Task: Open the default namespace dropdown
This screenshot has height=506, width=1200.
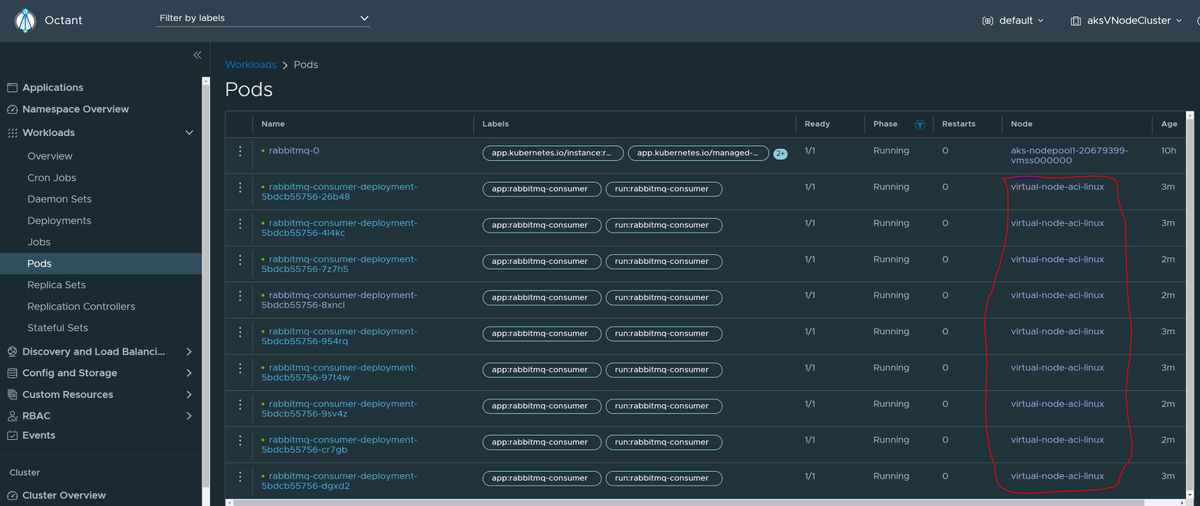Action: pos(1013,20)
